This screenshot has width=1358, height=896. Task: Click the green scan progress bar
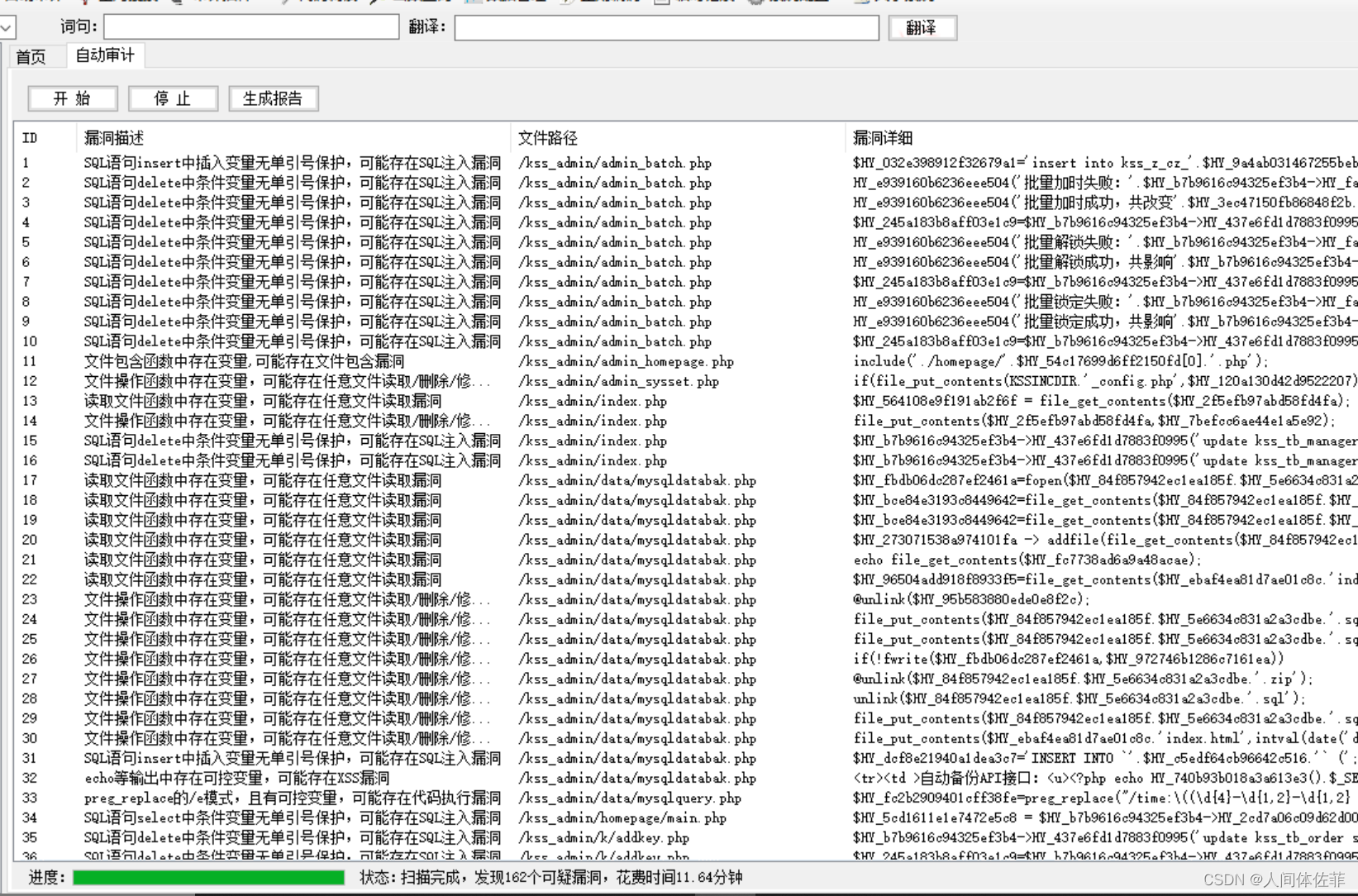pyautogui.click(x=208, y=877)
